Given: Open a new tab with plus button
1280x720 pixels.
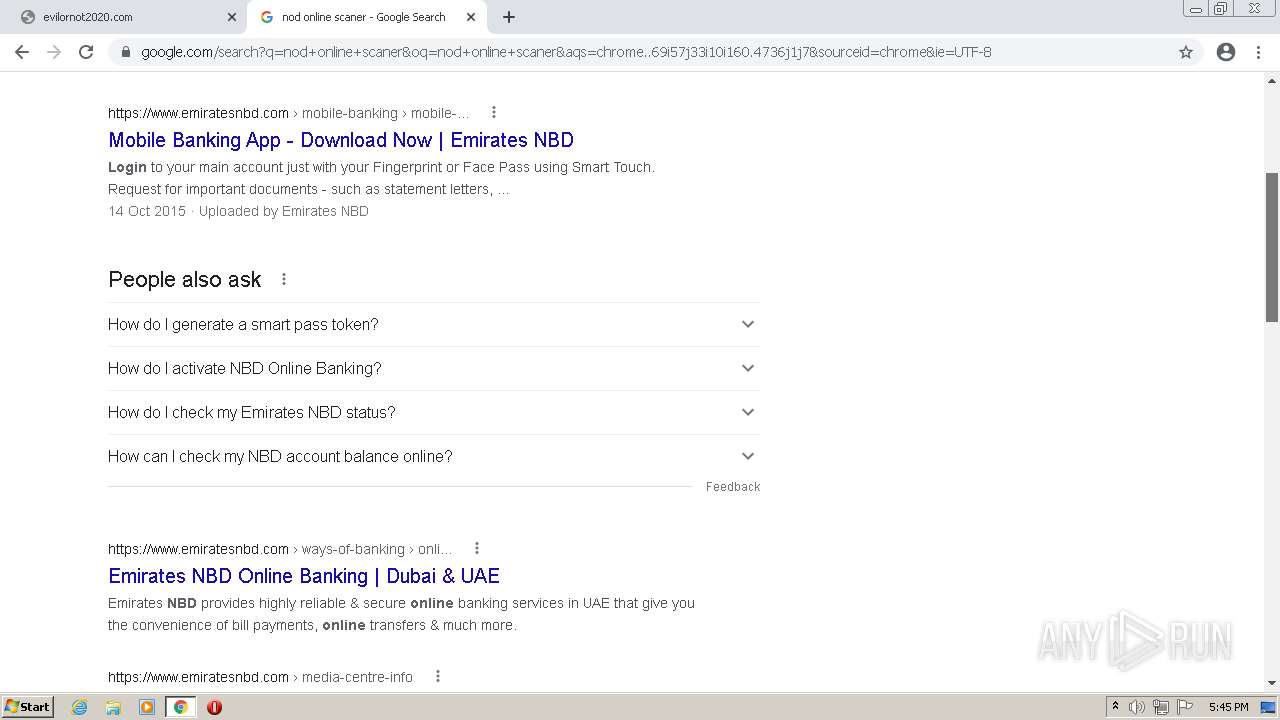Looking at the screenshot, I should pyautogui.click(x=509, y=17).
